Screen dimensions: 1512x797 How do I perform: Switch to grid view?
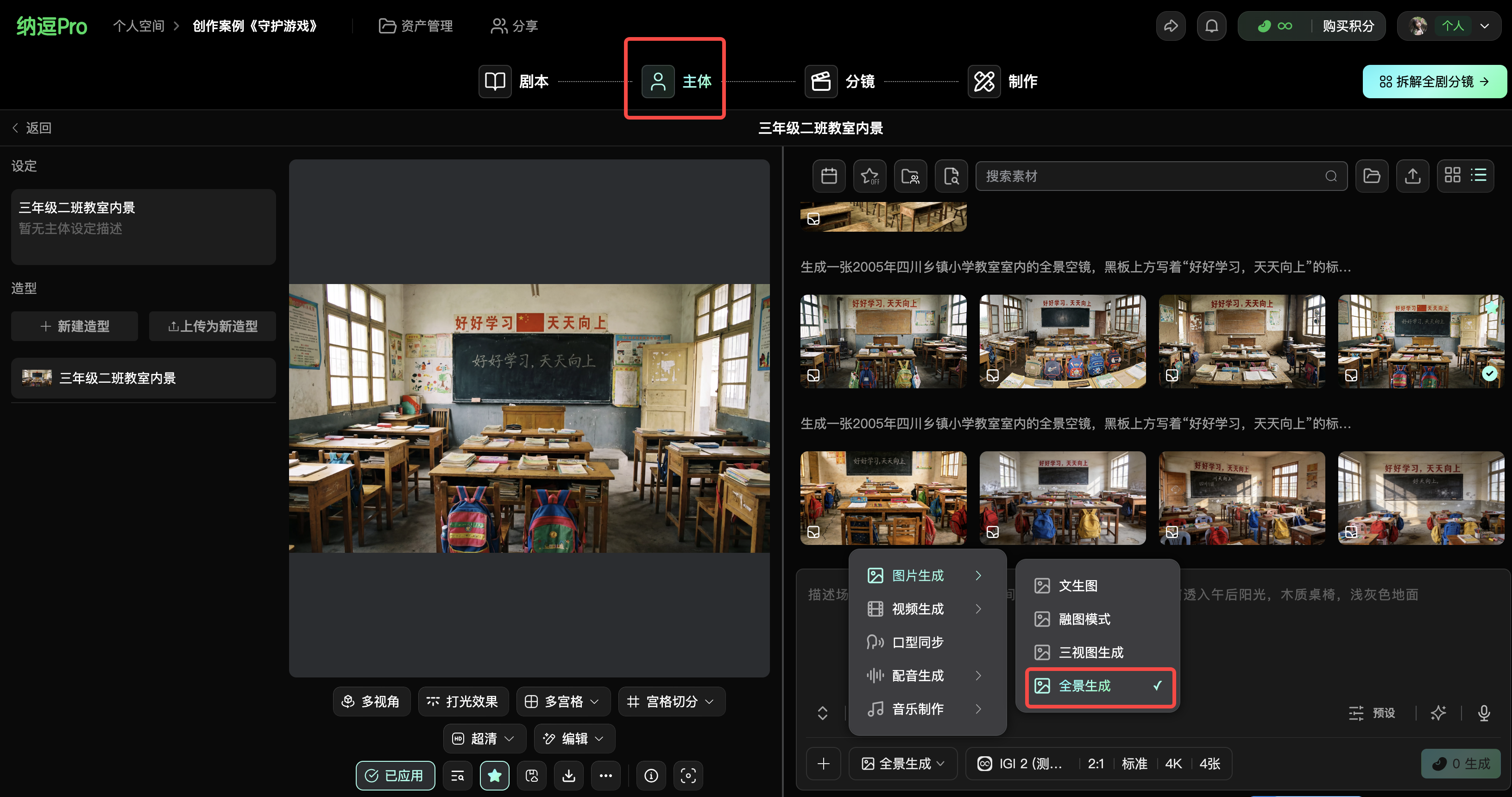pos(1453,175)
